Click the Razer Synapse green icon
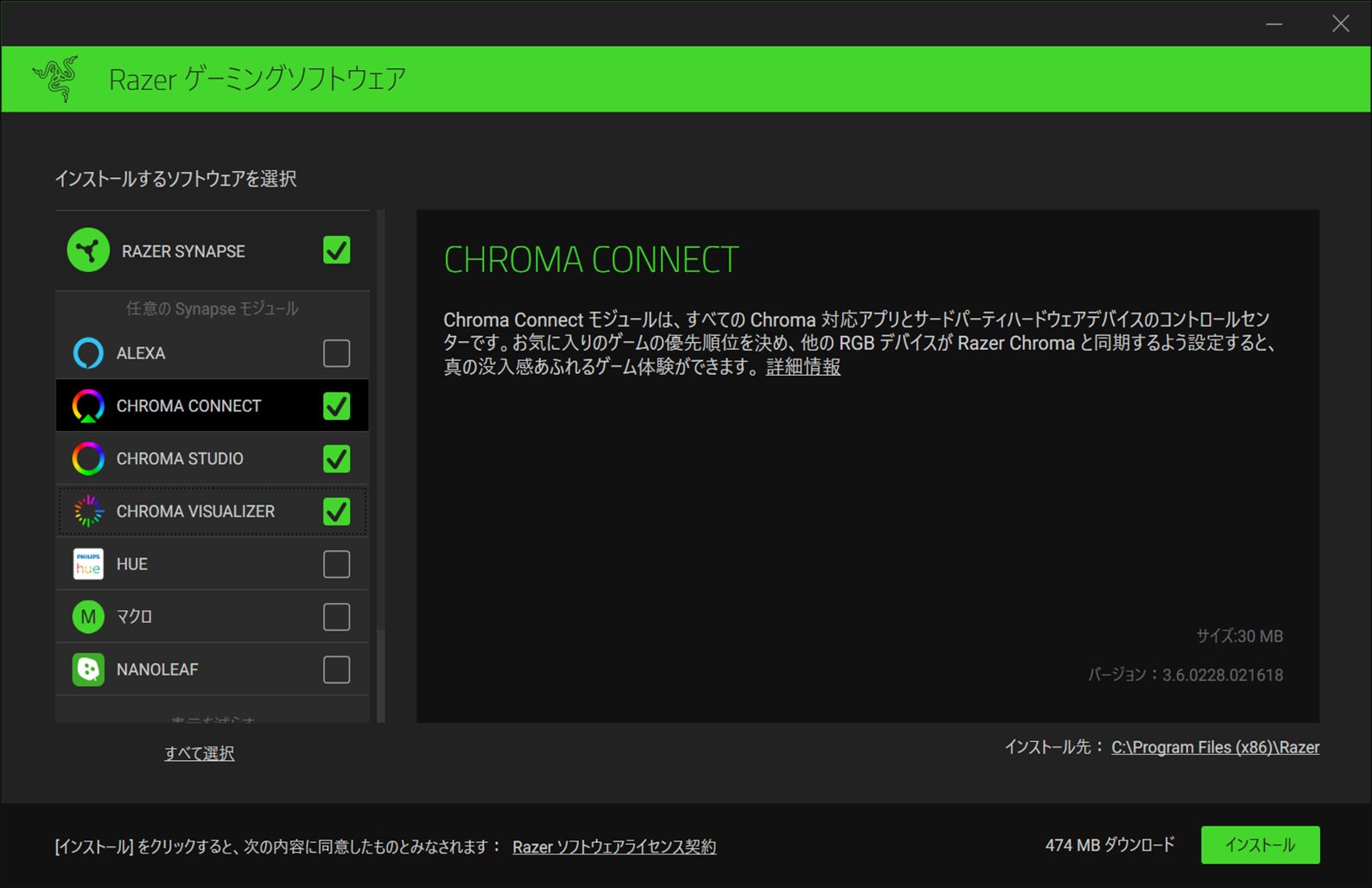 pyautogui.click(x=88, y=251)
